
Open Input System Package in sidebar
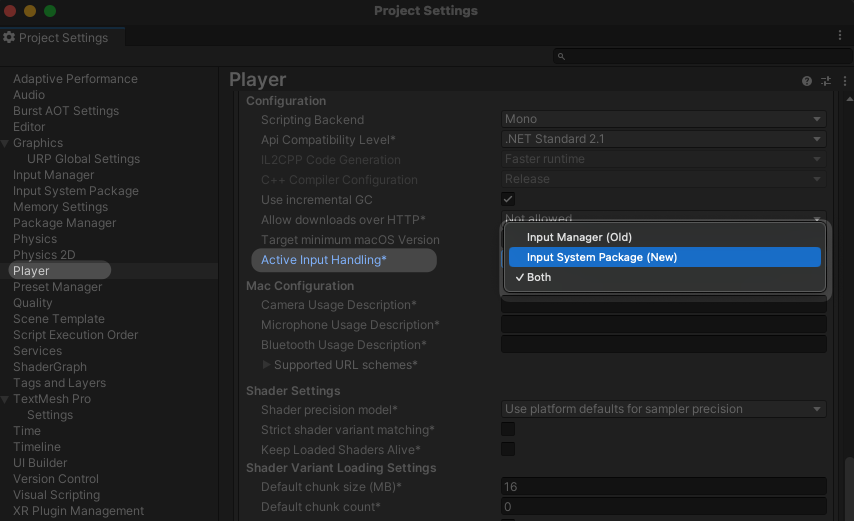76,191
